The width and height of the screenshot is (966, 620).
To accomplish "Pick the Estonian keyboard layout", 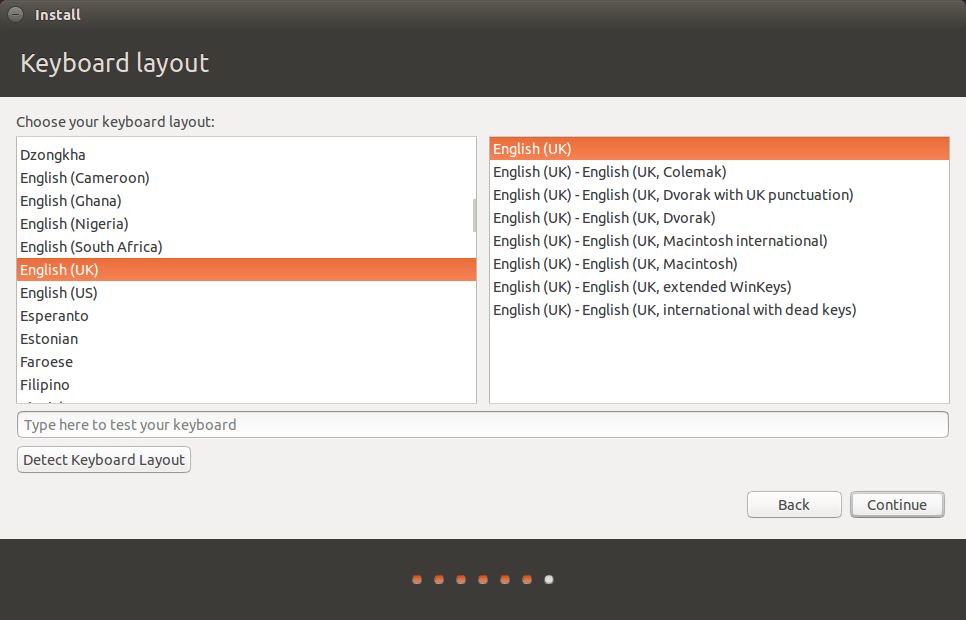I will click(x=246, y=339).
